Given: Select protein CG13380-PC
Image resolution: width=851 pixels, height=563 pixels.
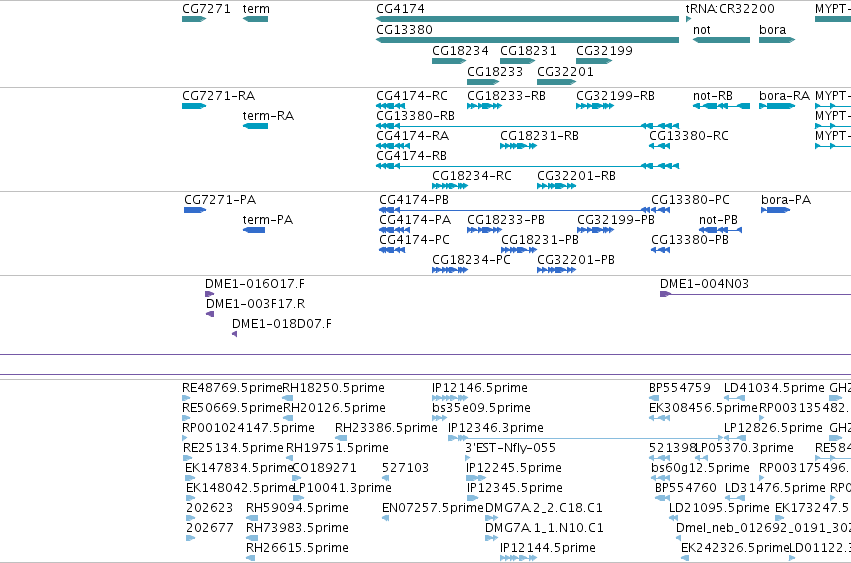Looking at the screenshot, I should tap(690, 200).
